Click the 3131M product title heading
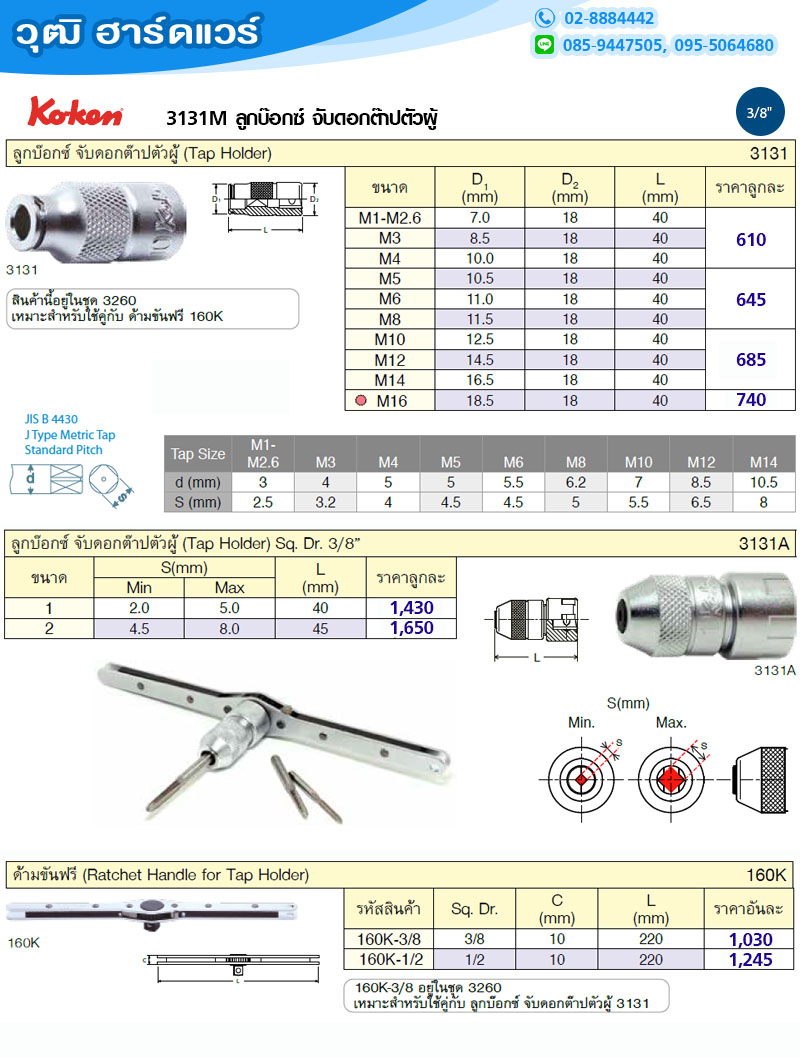 (x=303, y=118)
